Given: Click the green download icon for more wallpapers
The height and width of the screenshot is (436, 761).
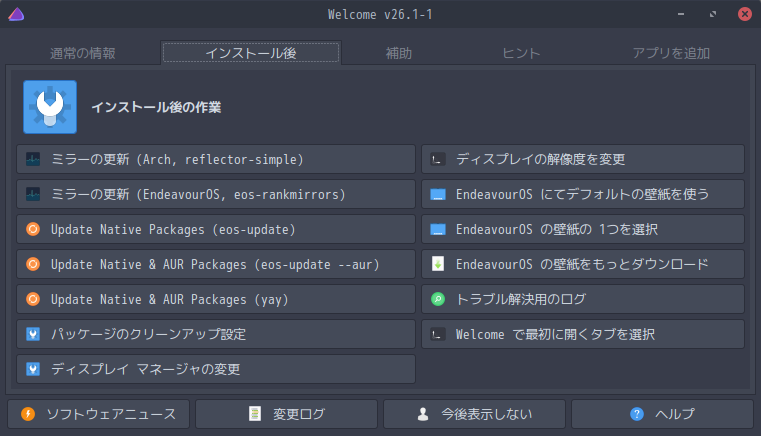Looking at the screenshot, I should [437, 264].
